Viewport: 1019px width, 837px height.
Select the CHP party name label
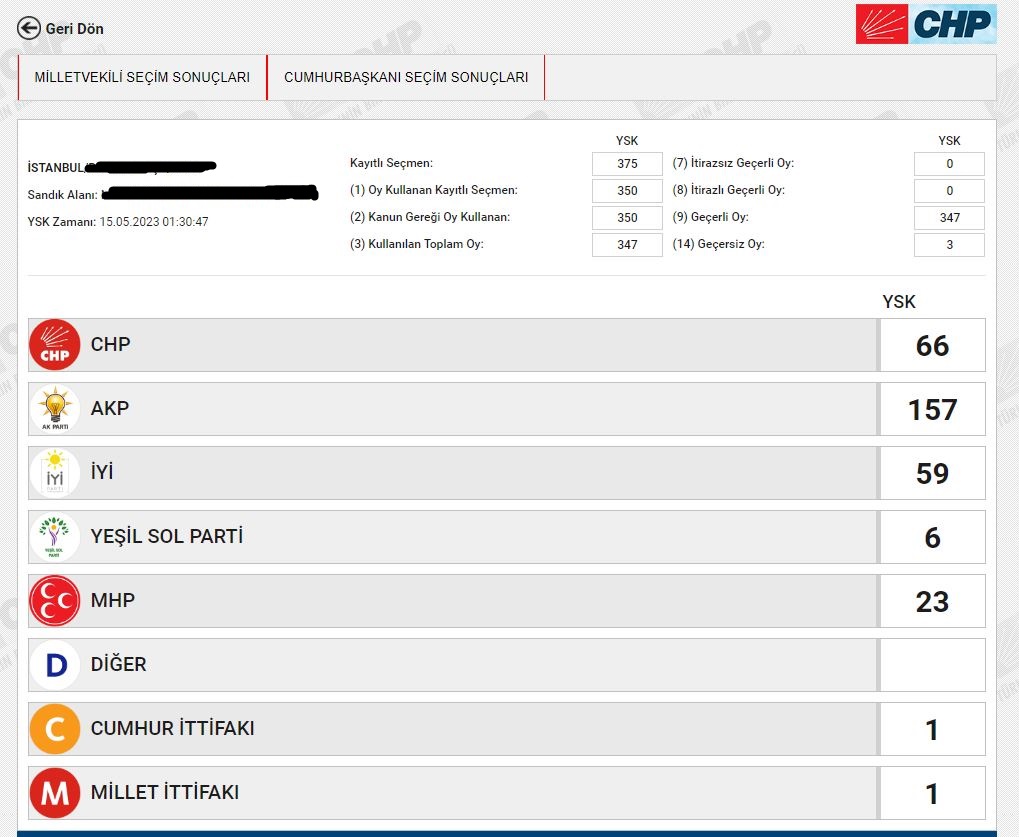(x=110, y=344)
